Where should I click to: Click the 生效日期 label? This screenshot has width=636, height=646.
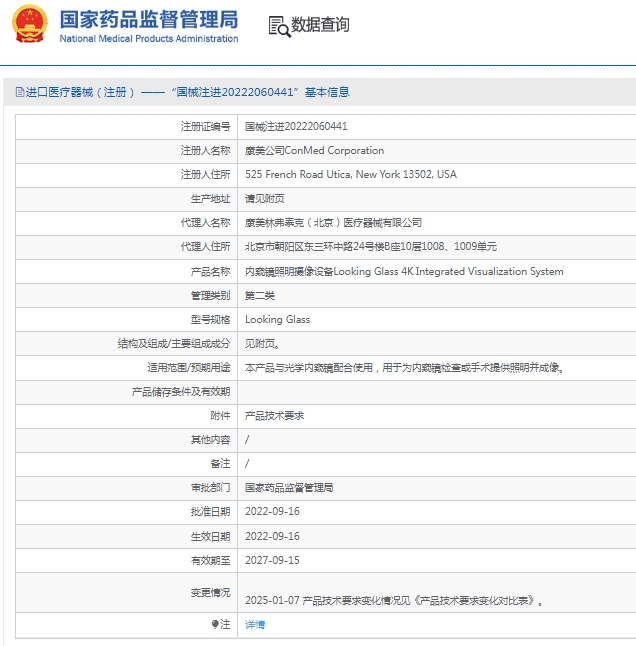coord(210,536)
